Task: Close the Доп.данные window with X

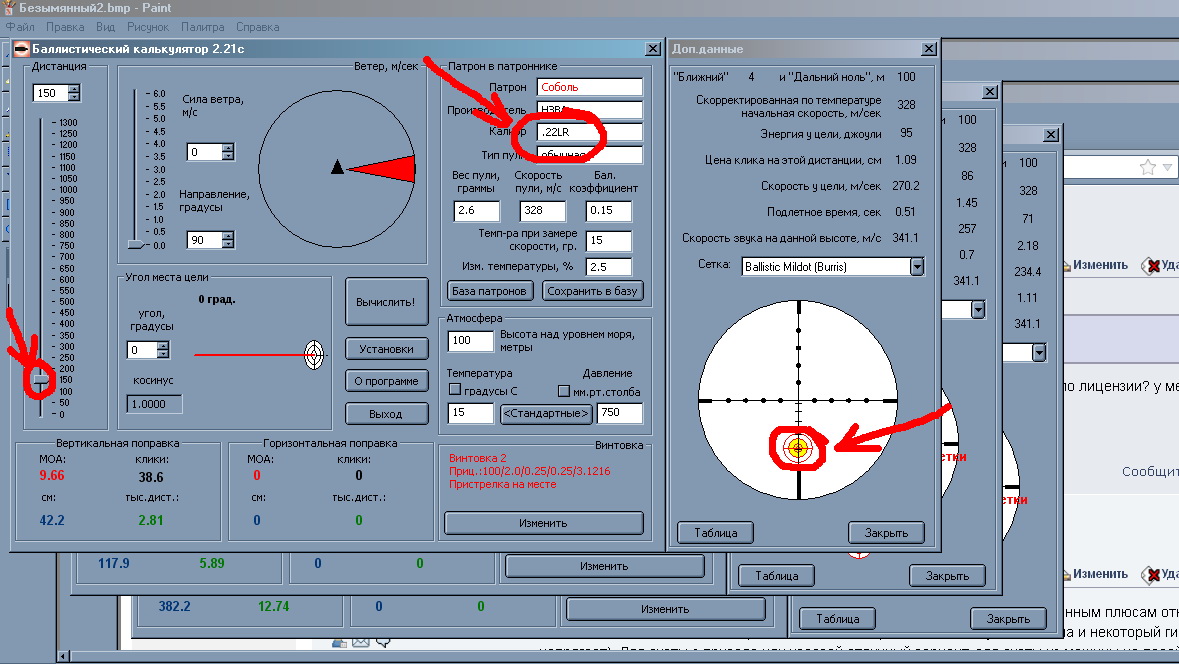Action: click(929, 49)
